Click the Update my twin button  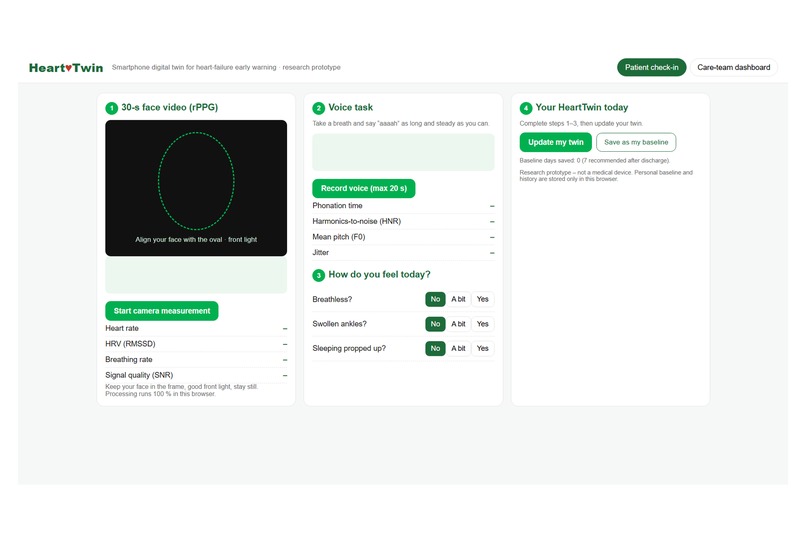tap(556, 142)
